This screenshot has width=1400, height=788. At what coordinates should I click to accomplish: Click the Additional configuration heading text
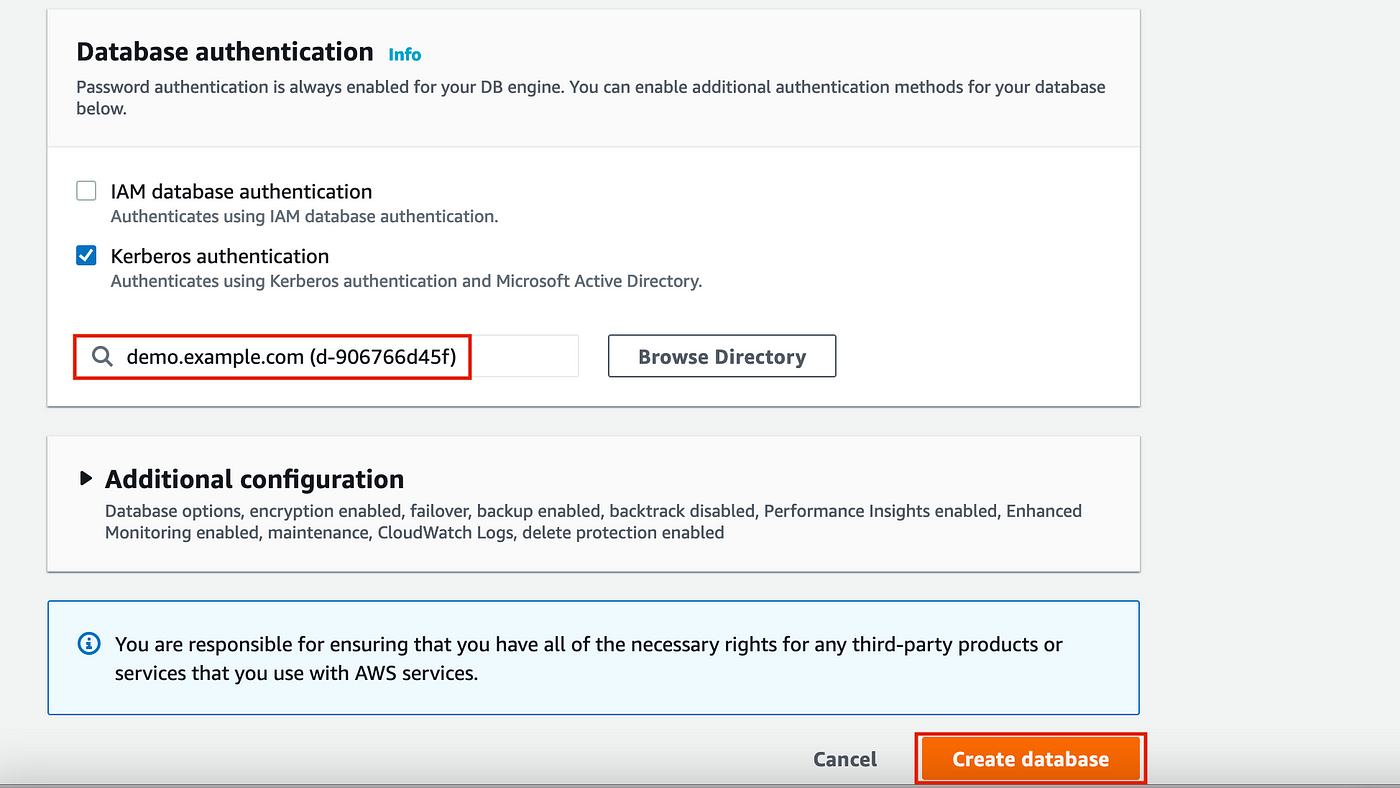point(255,479)
